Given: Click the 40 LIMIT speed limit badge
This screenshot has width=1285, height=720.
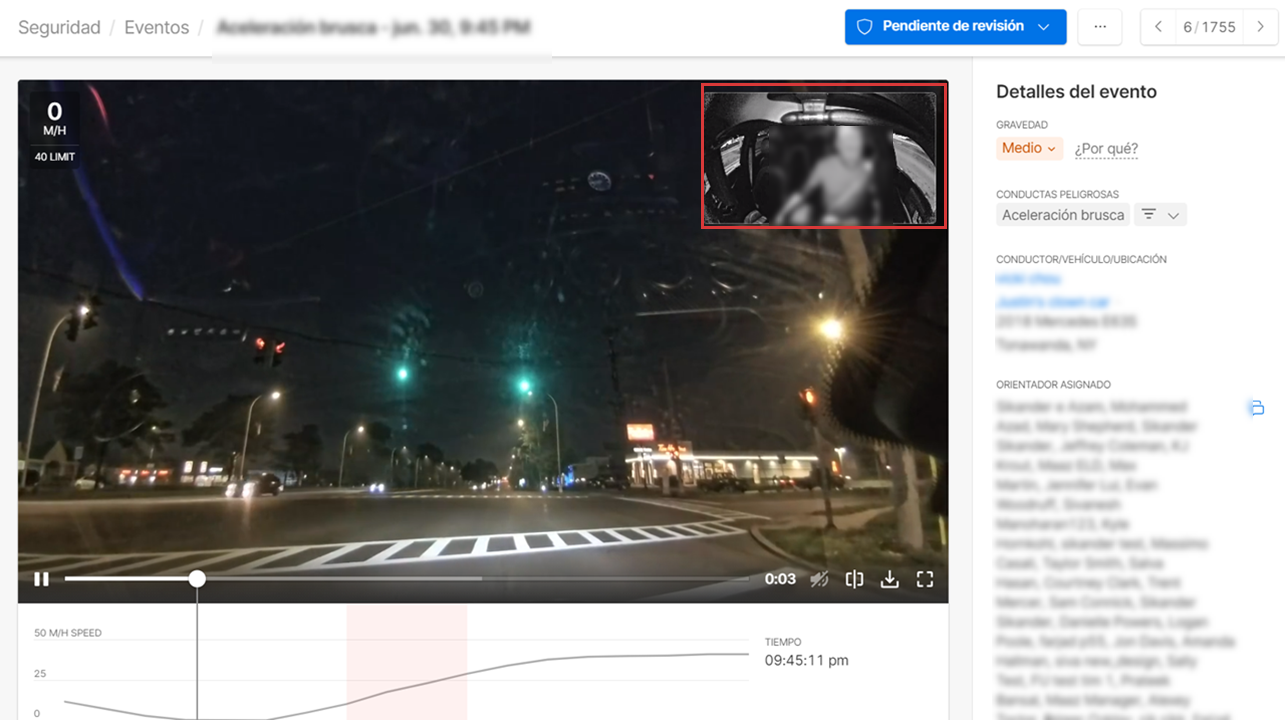Looking at the screenshot, I should [54, 157].
